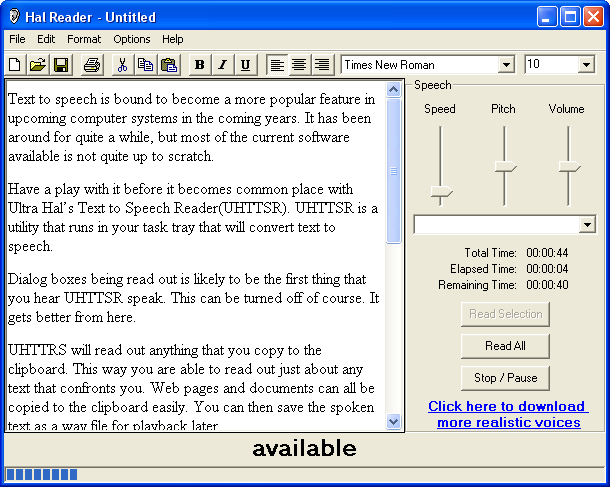Image resolution: width=610 pixels, height=487 pixels.
Task: Toggle underline formatting
Action: tap(245, 65)
